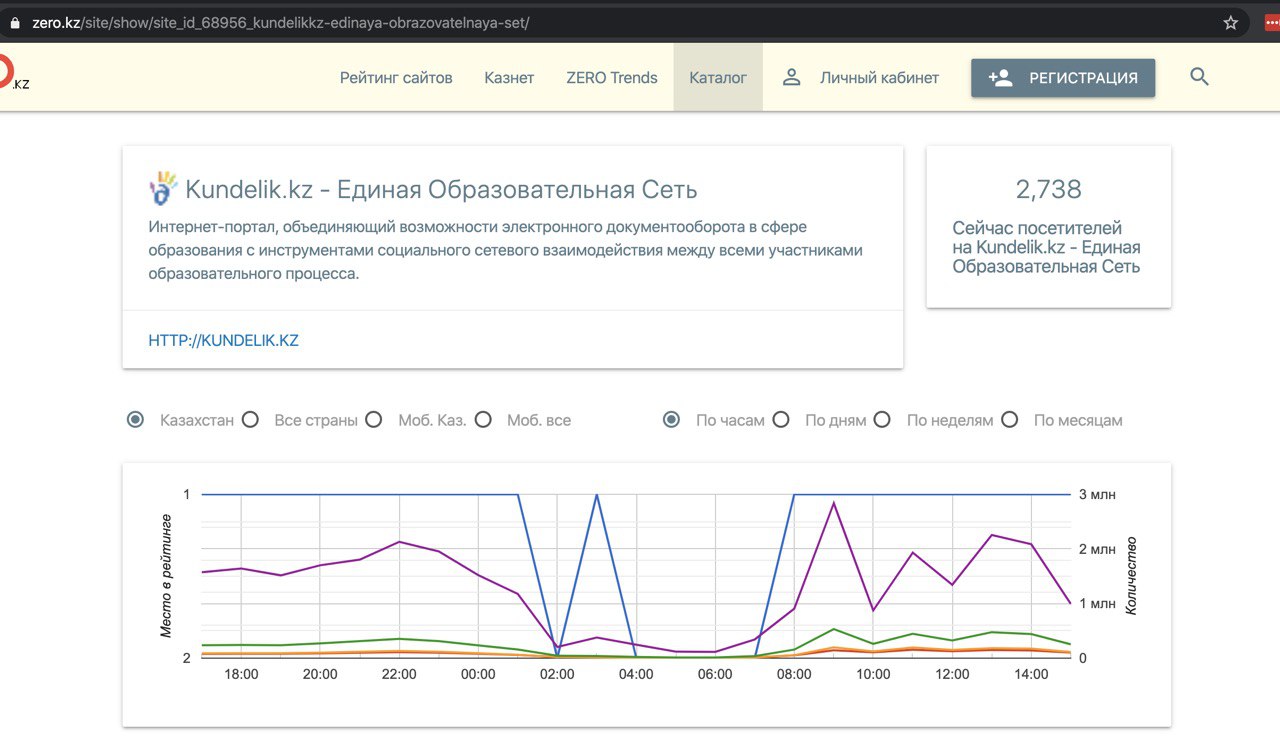Click the 08:00 axis label
Image resolution: width=1280 pixels, height=744 pixels.
click(794, 674)
